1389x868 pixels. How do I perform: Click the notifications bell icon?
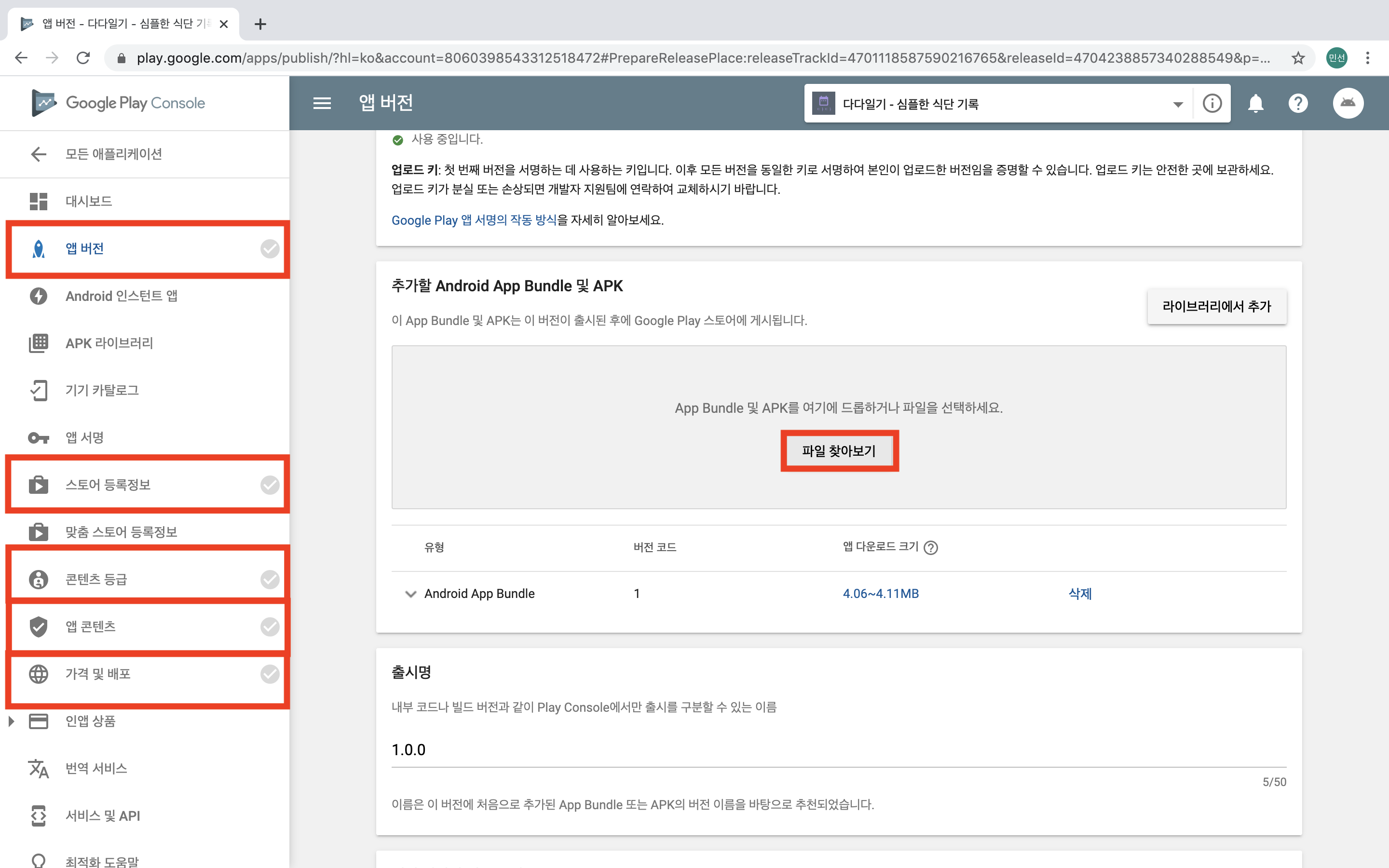[x=1255, y=103]
